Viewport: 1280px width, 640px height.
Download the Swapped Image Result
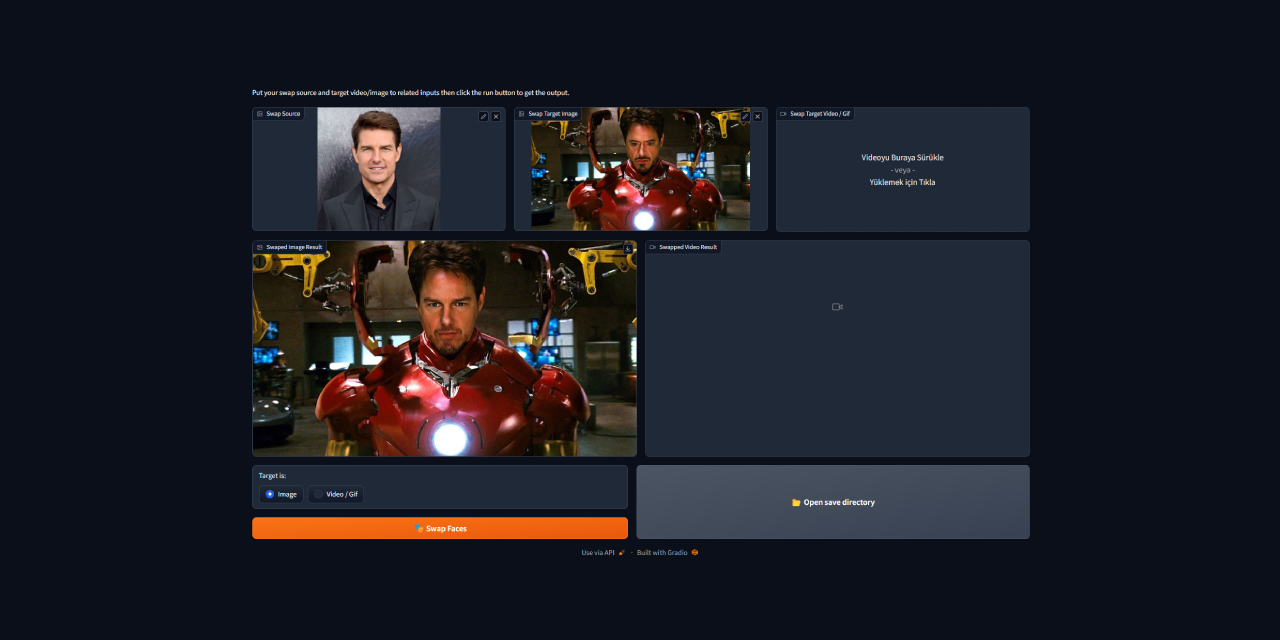(x=628, y=248)
